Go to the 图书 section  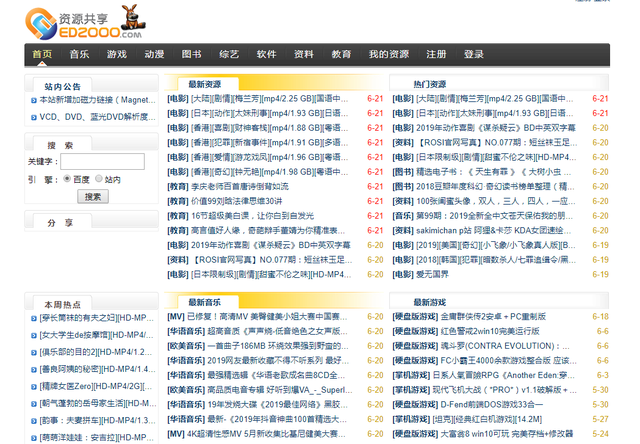[x=192, y=54]
